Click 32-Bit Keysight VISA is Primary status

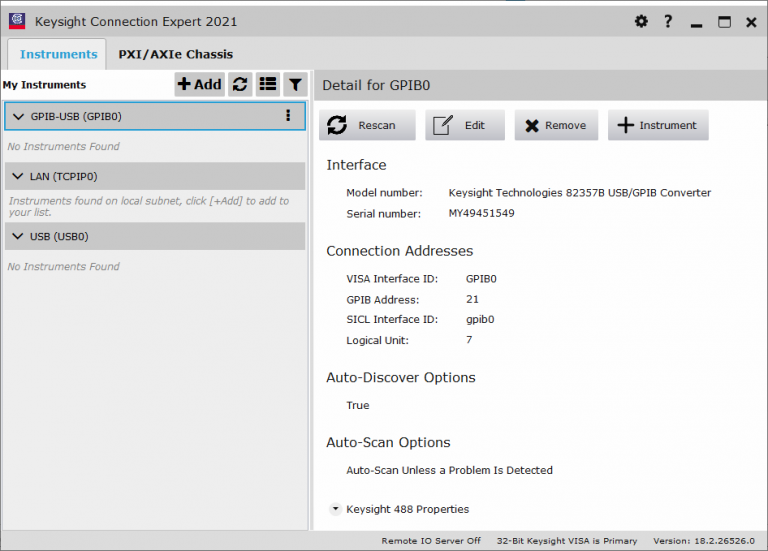(x=565, y=541)
